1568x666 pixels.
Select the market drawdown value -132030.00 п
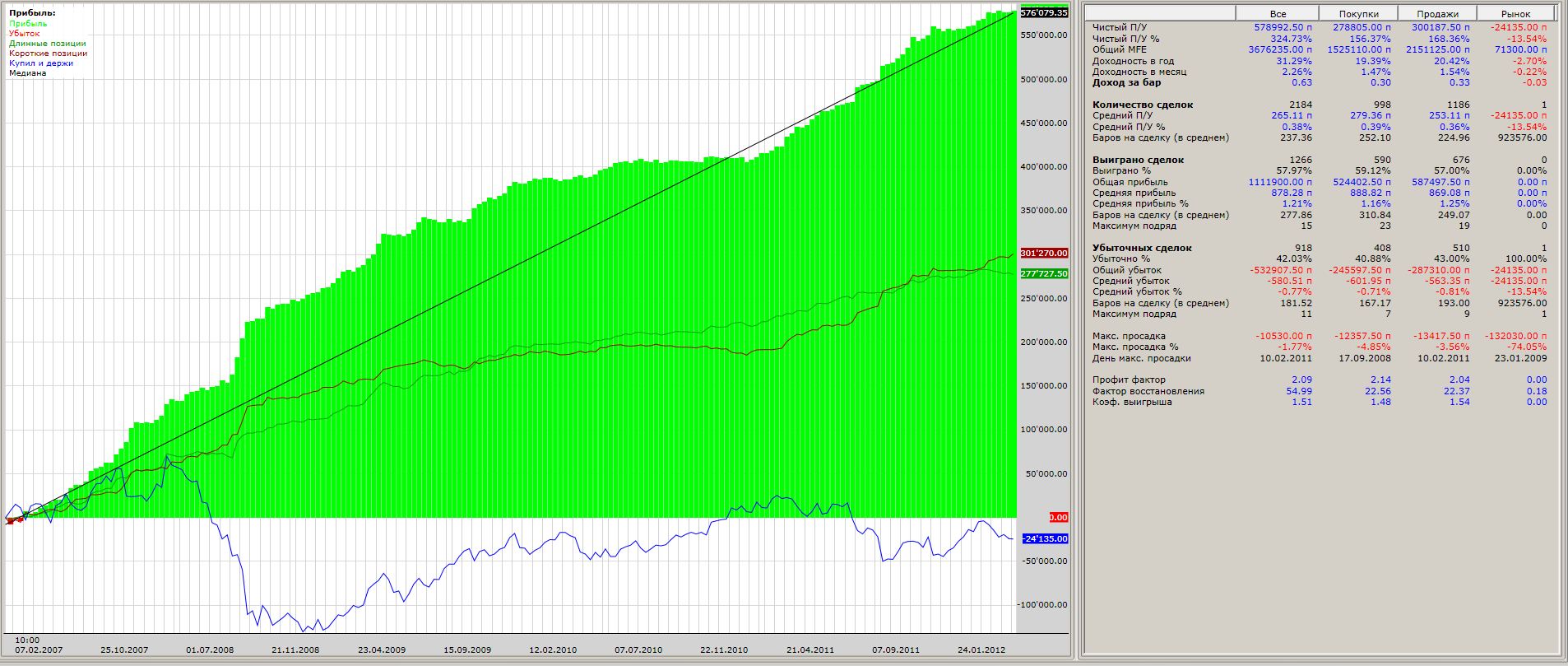[x=1516, y=336]
